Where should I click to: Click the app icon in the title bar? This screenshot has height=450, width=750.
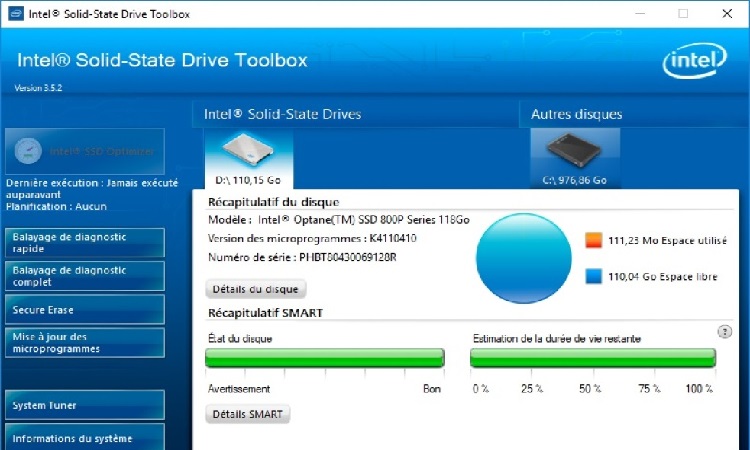click(x=16, y=13)
